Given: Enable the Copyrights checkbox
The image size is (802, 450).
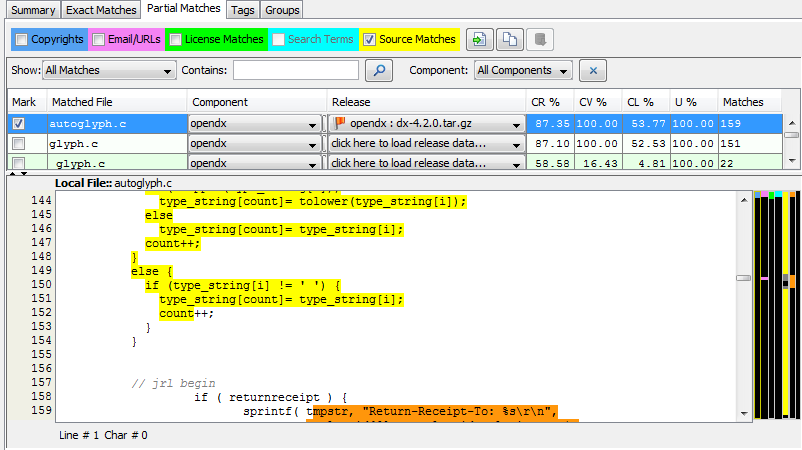Looking at the screenshot, I should pos(21,40).
